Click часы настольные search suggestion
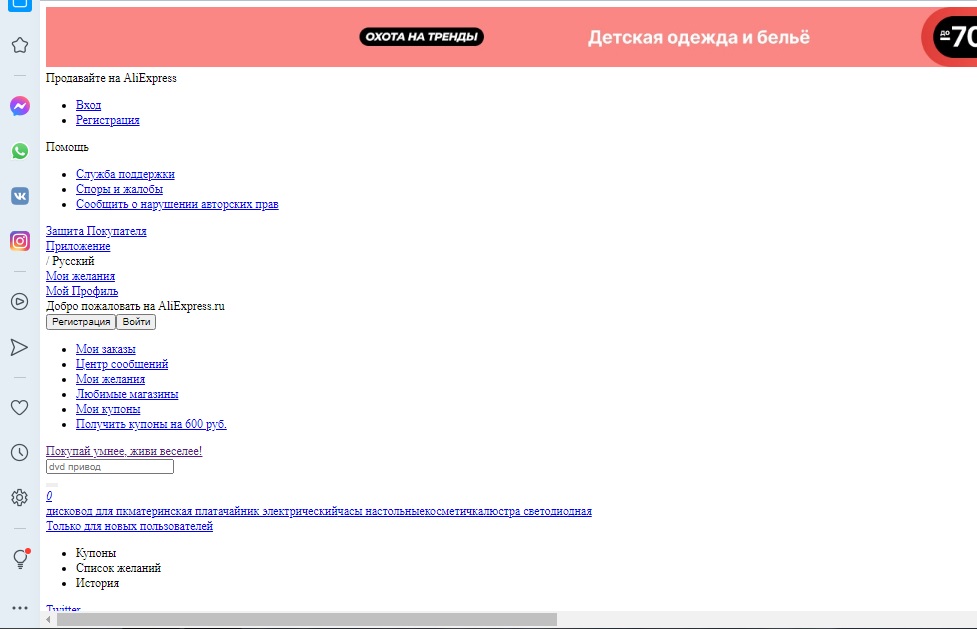Screen dimensions: 977x629 coord(379,511)
